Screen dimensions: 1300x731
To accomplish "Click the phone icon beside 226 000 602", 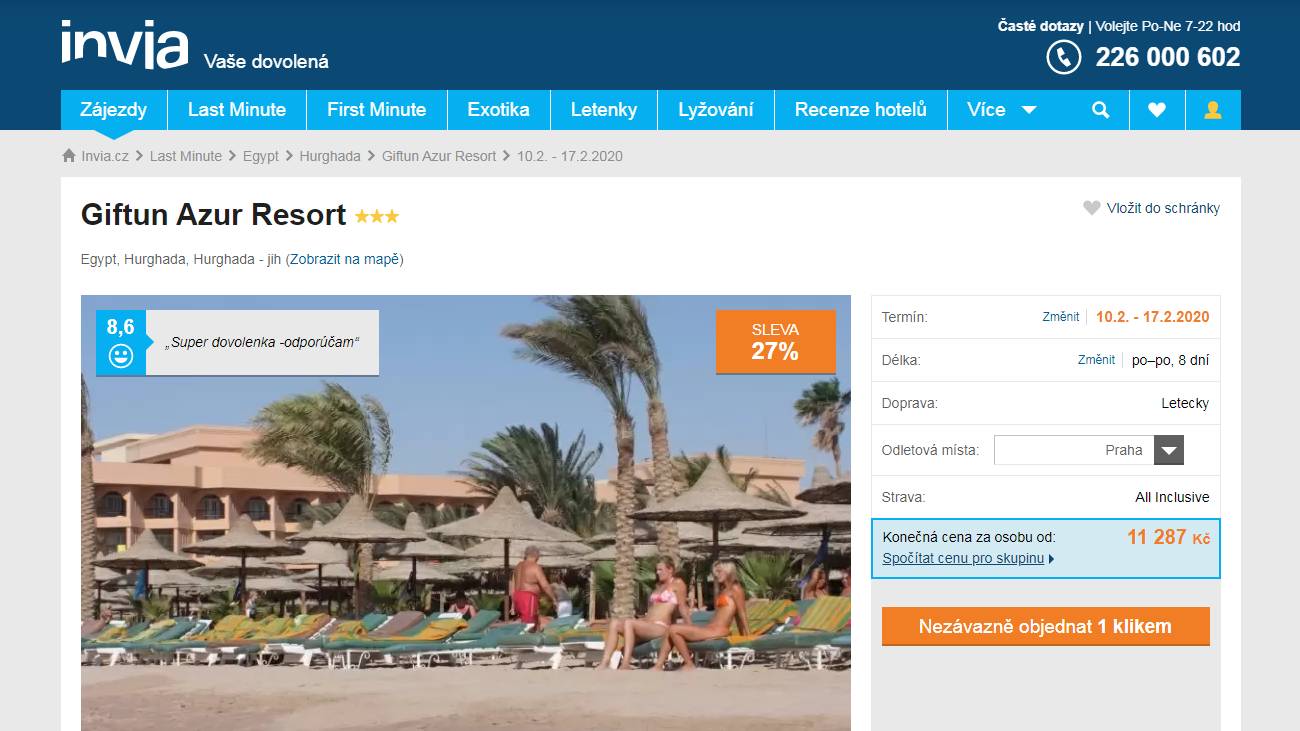I will [x=1064, y=57].
